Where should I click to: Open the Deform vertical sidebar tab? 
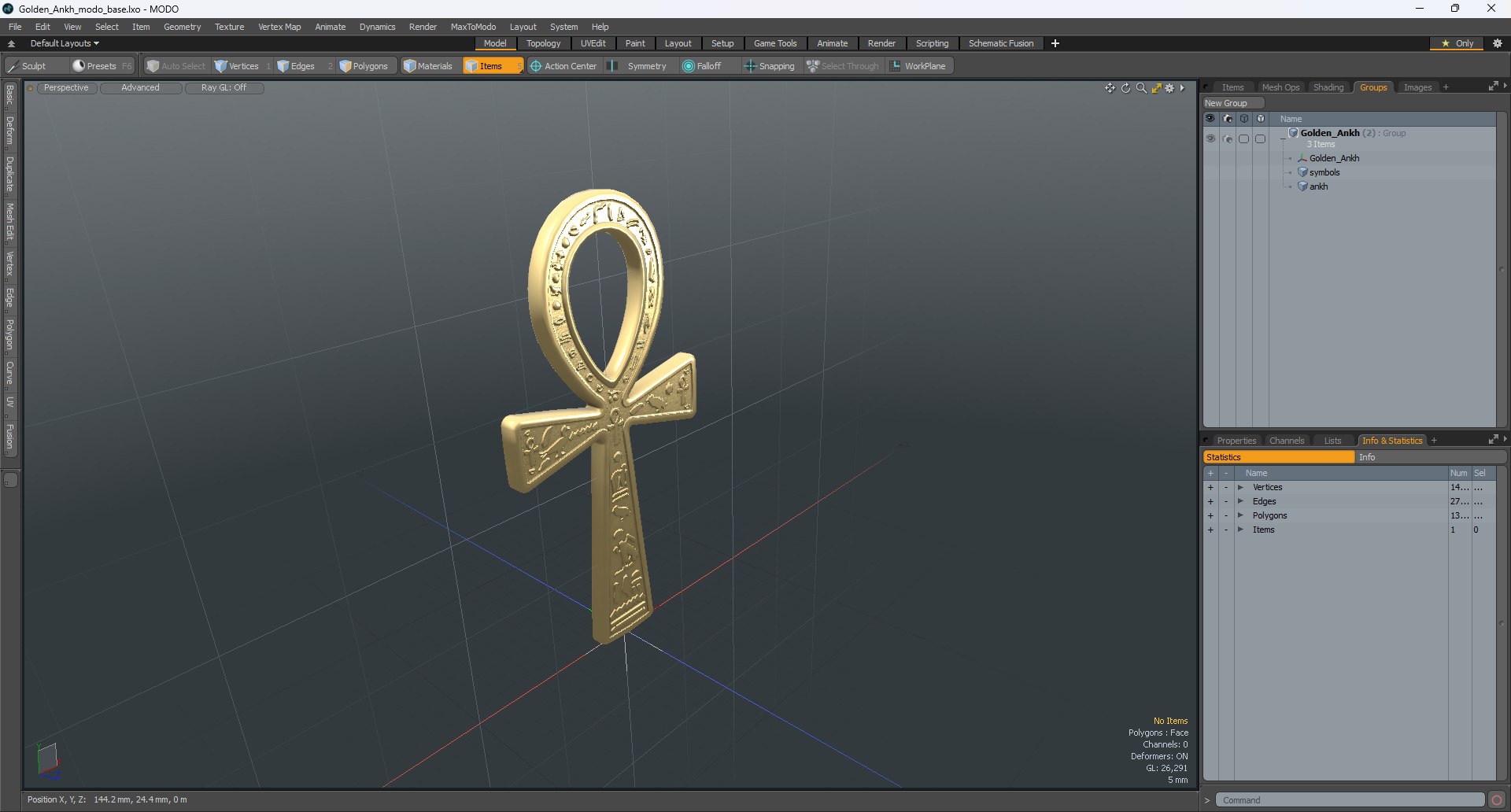coord(9,131)
